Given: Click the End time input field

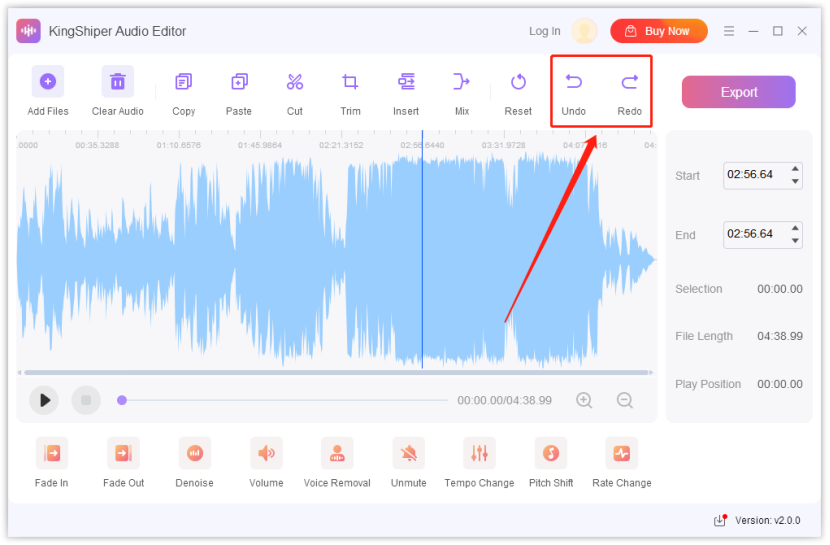Looking at the screenshot, I should tap(763, 234).
